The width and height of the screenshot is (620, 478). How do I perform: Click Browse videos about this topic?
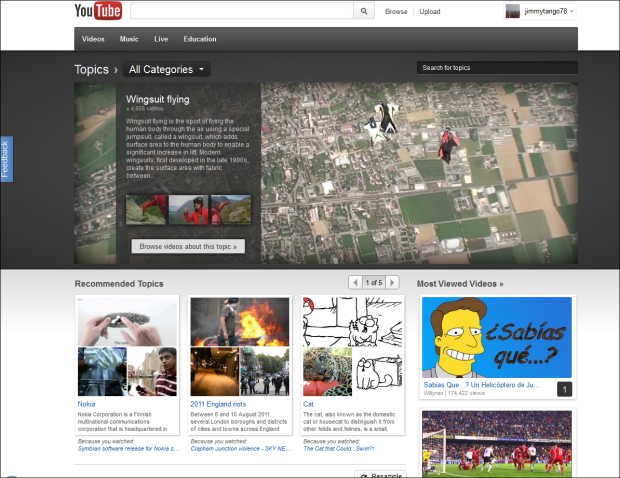tap(187, 245)
